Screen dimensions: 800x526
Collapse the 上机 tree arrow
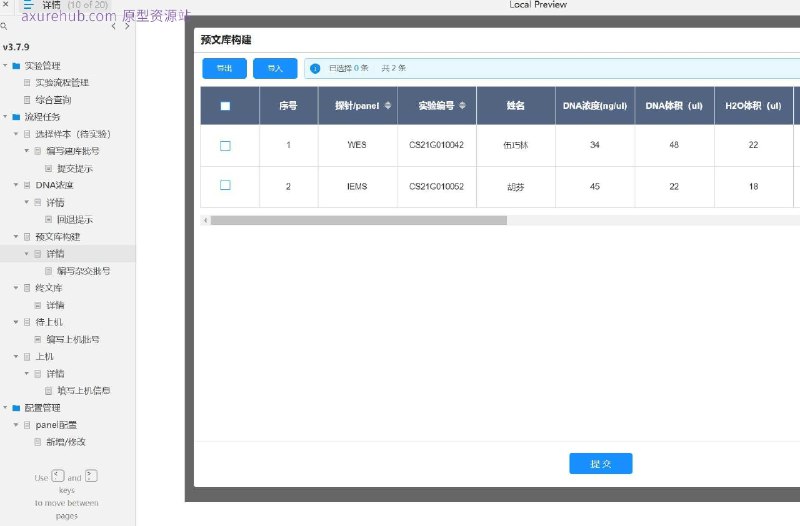pyautogui.click(x=16, y=357)
